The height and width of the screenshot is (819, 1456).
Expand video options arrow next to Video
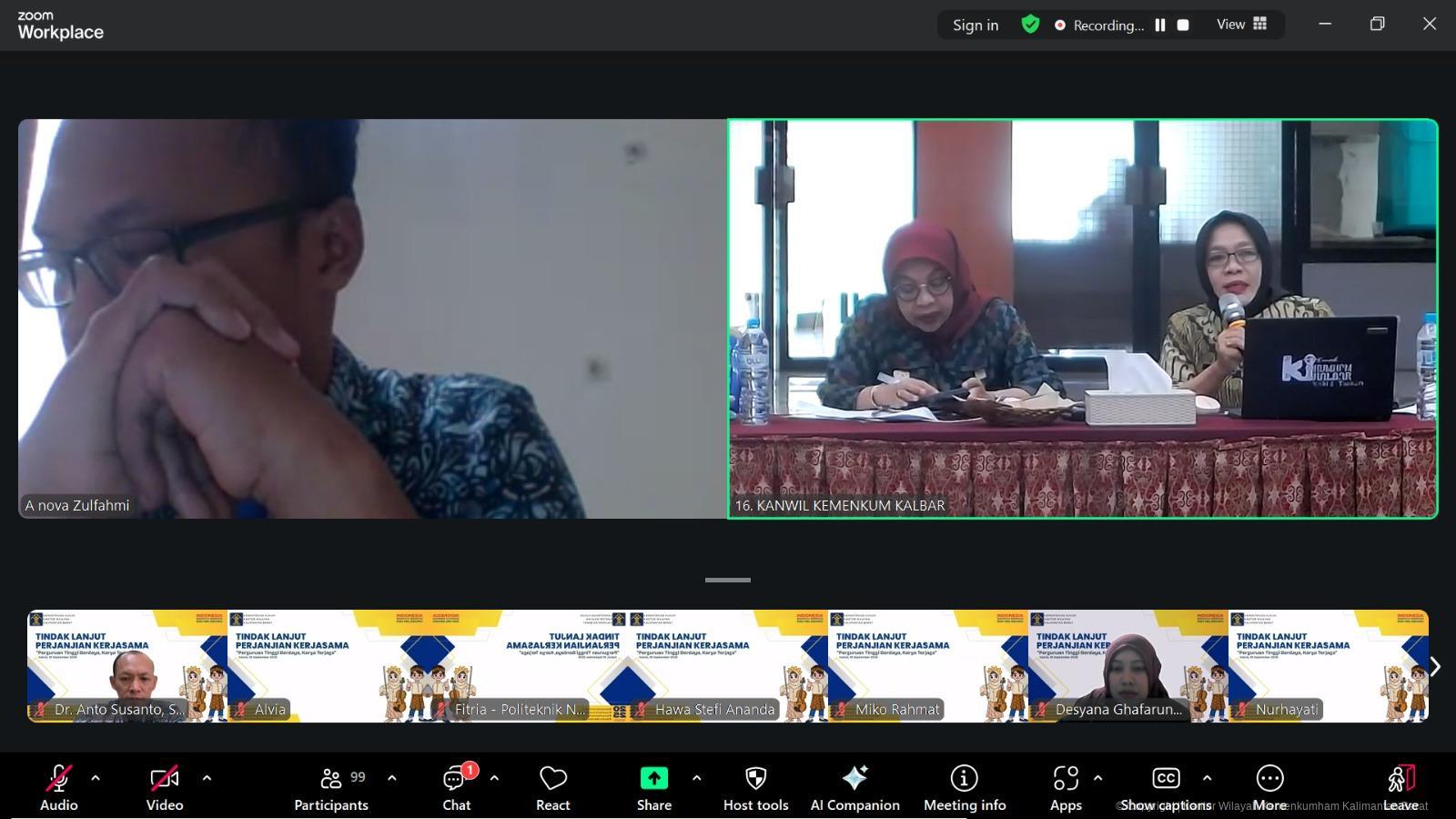207,778
